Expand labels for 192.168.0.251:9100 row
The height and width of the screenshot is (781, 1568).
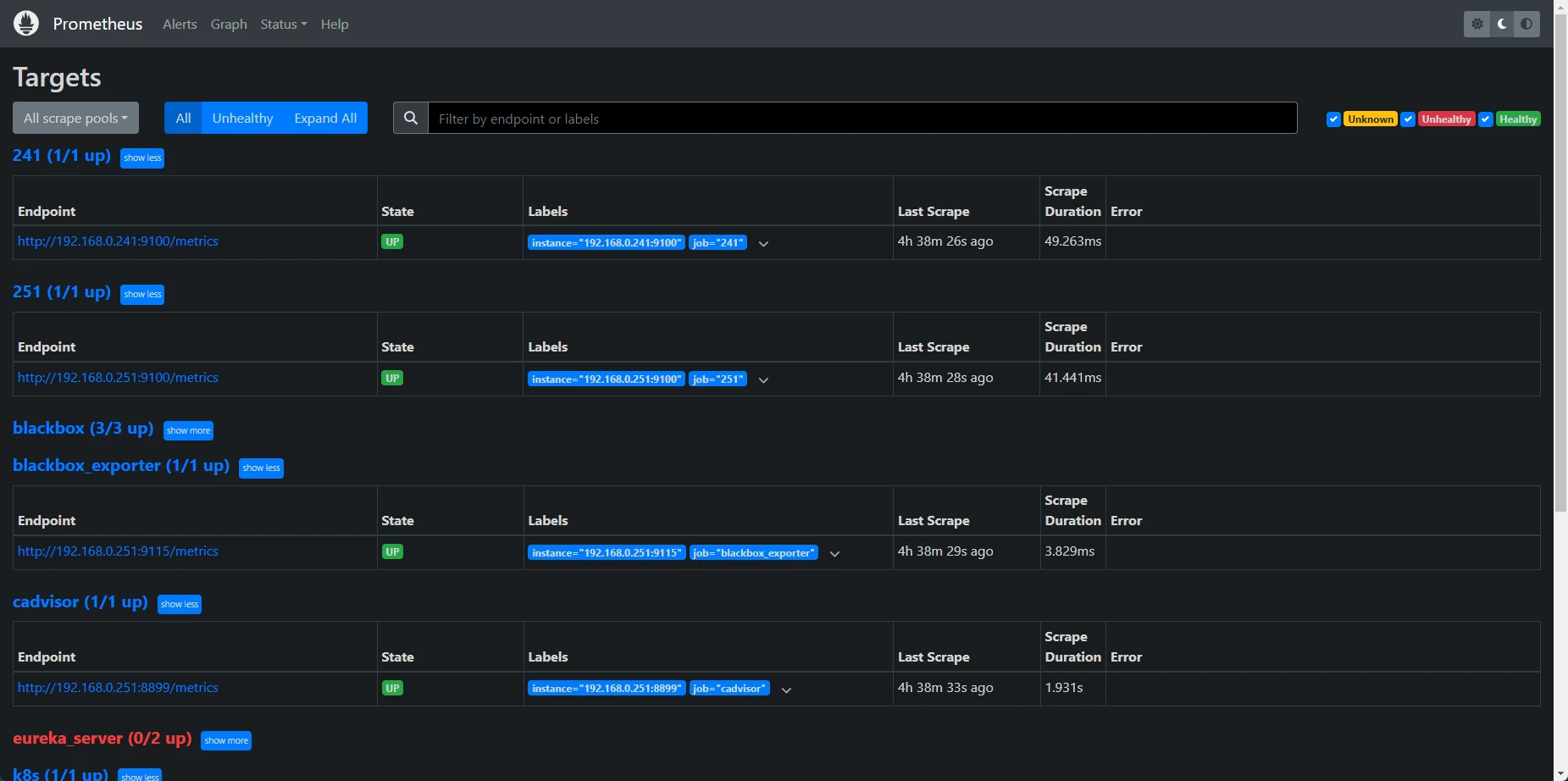pos(763,379)
